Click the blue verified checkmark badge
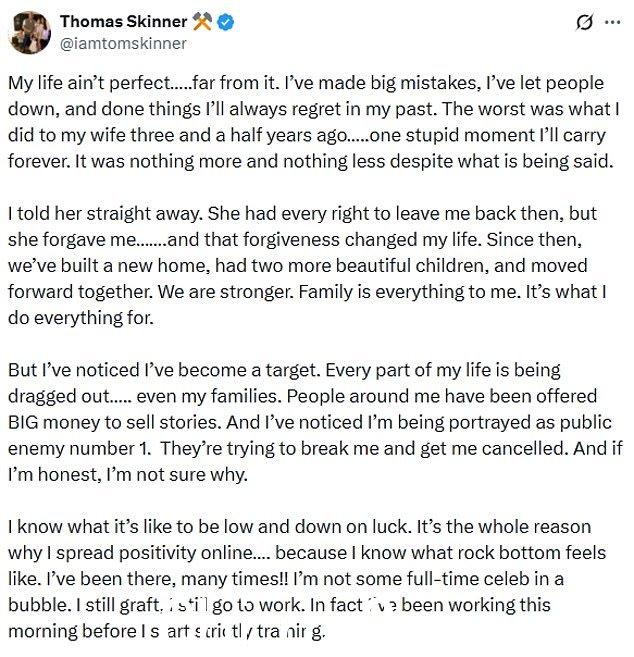 tap(226, 22)
